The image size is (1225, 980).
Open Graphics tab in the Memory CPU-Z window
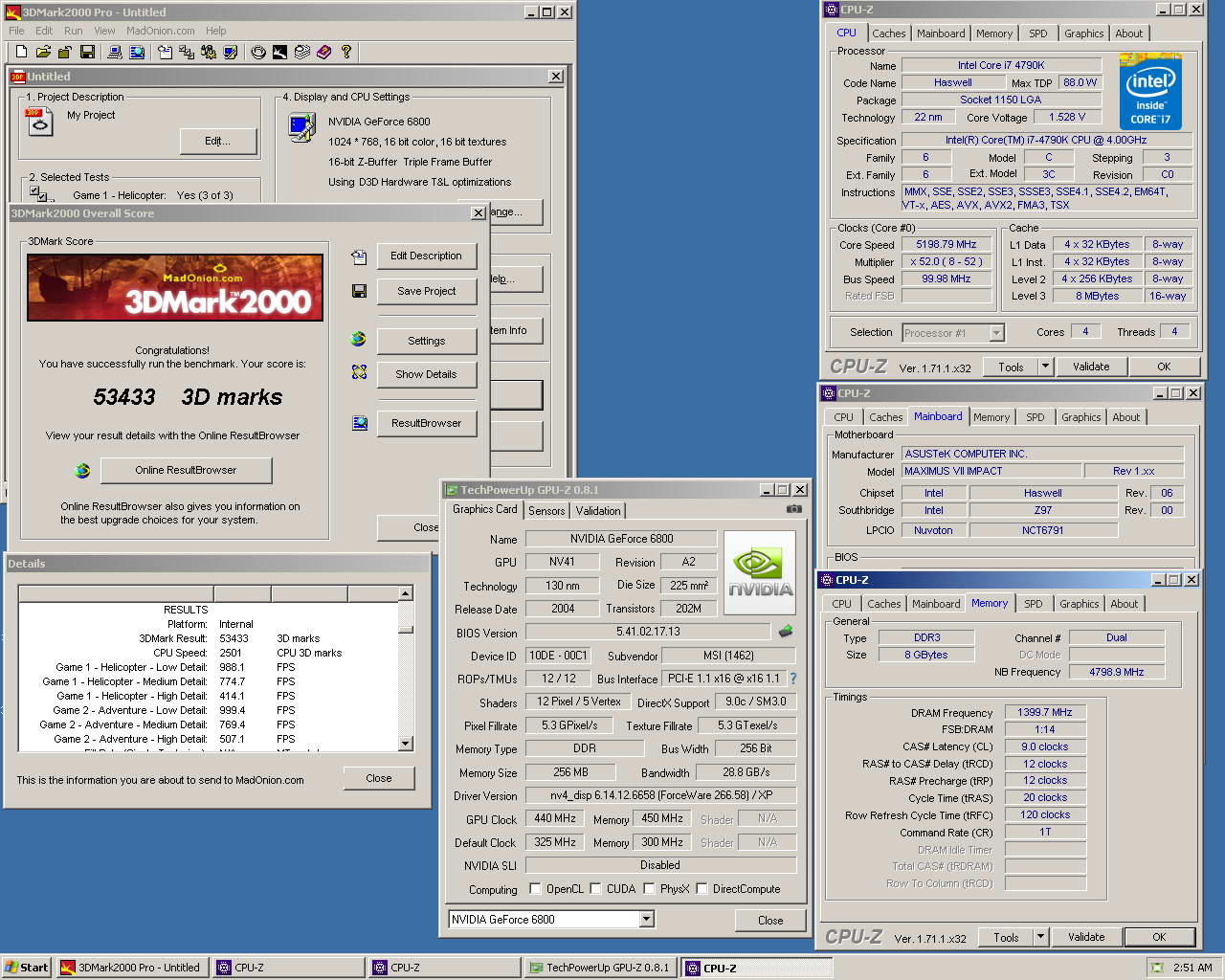click(1079, 604)
